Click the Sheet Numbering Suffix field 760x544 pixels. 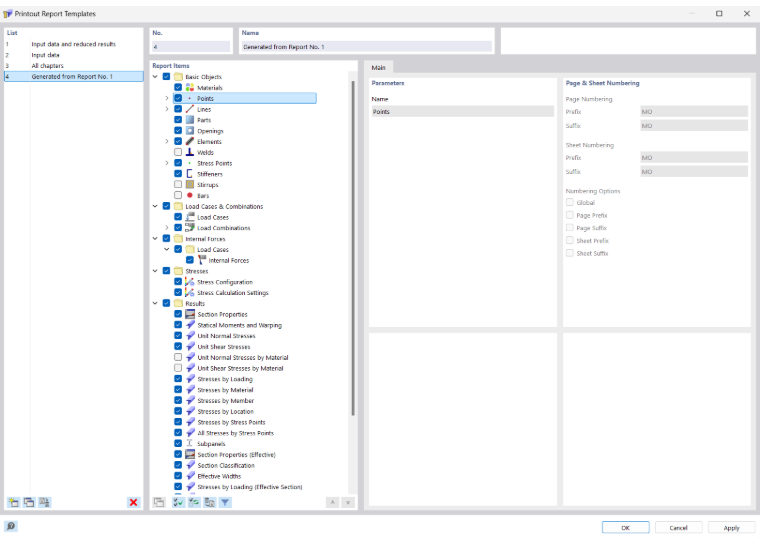pyautogui.click(x=694, y=172)
